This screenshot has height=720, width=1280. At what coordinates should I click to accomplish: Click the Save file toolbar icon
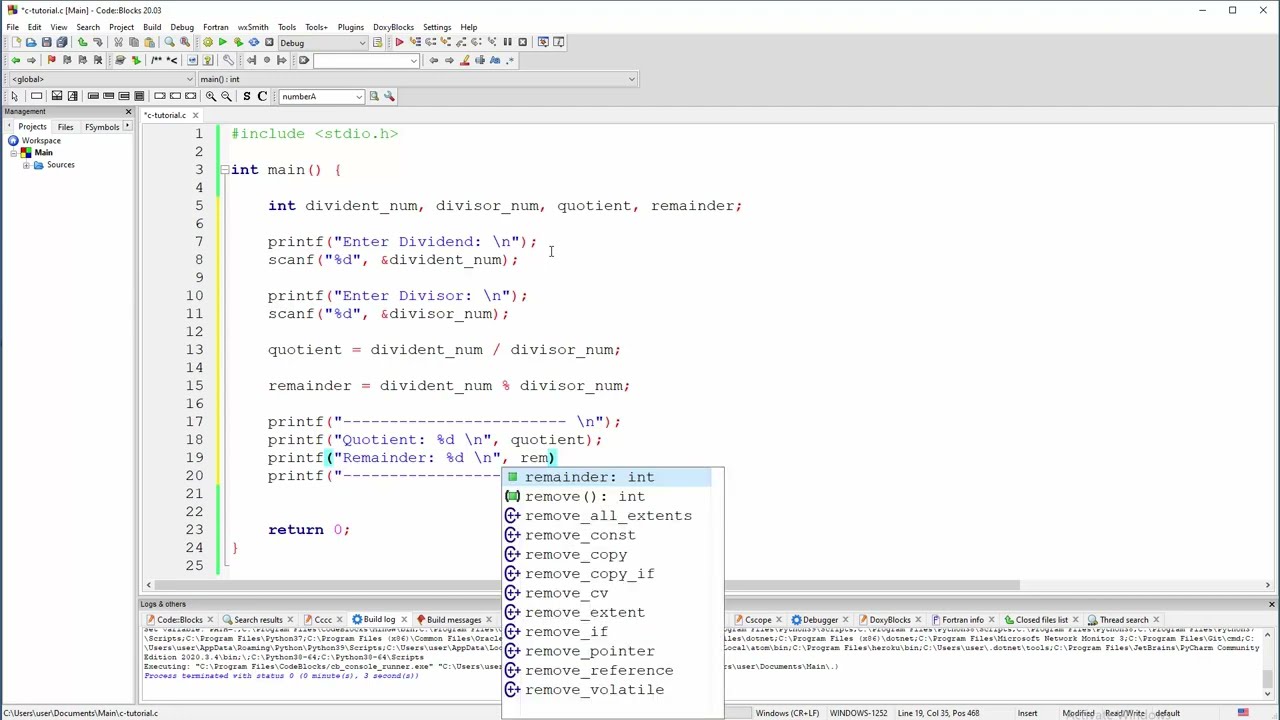46,42
